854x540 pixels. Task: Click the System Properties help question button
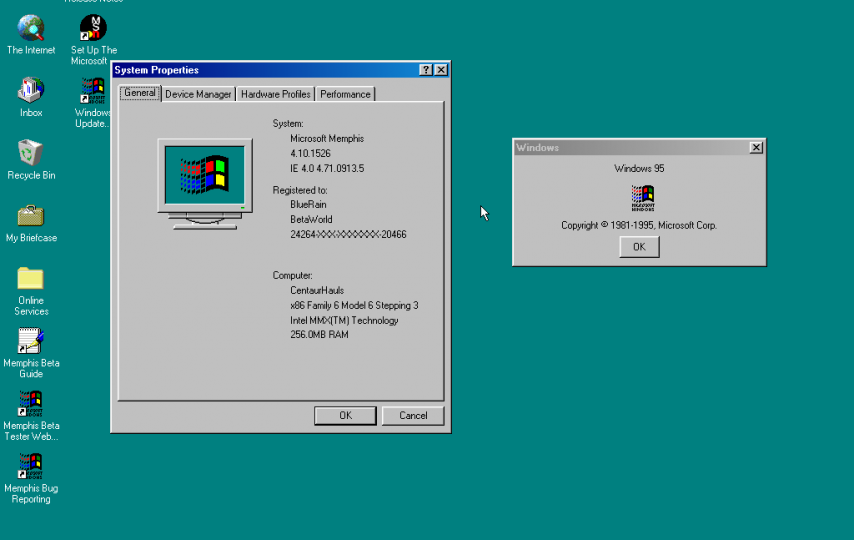[426, 70]
